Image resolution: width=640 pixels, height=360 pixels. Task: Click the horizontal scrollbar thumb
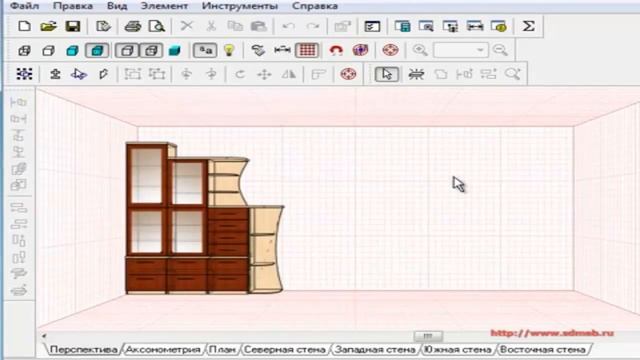(x=428, y=336)
